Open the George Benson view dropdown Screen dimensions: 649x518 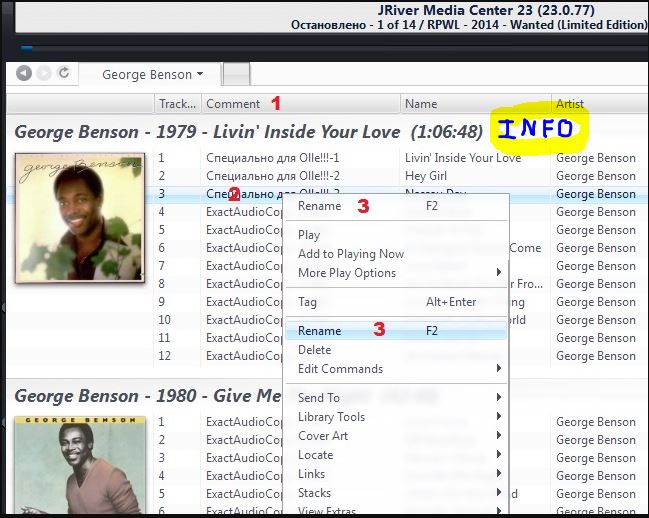[x=152, y=74]
